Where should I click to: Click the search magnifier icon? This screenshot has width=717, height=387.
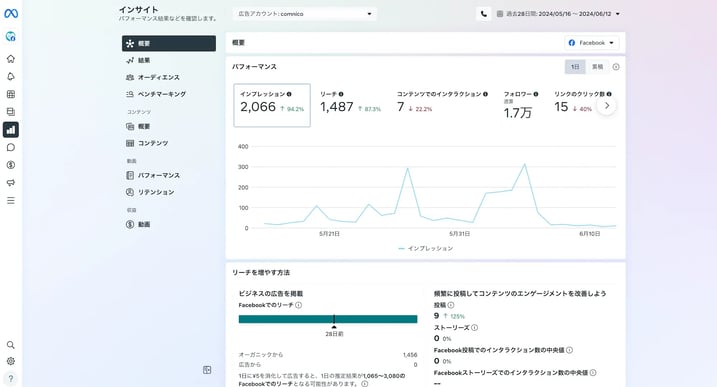coord(11,345)
